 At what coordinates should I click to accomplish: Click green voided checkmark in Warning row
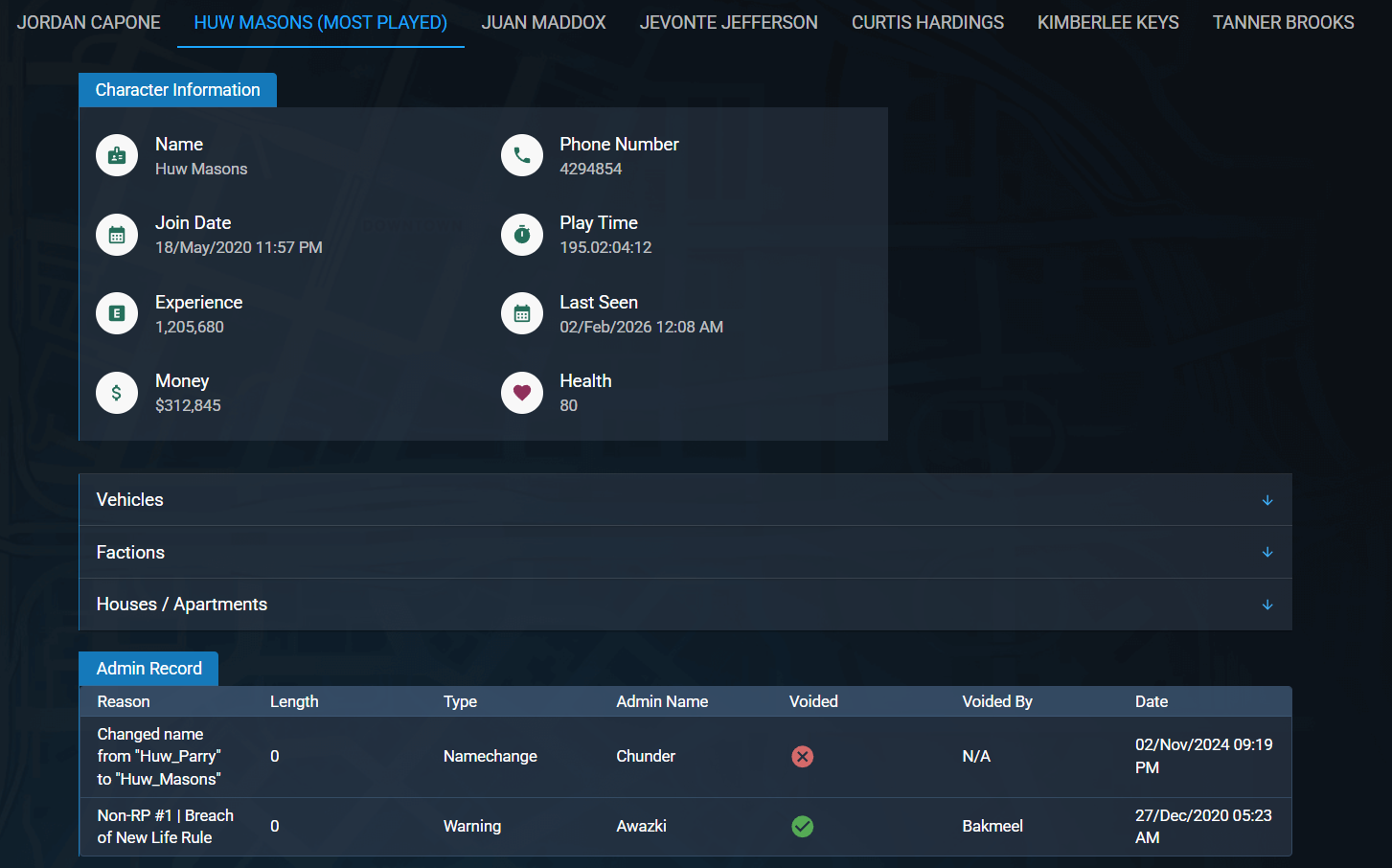[803, 826]
